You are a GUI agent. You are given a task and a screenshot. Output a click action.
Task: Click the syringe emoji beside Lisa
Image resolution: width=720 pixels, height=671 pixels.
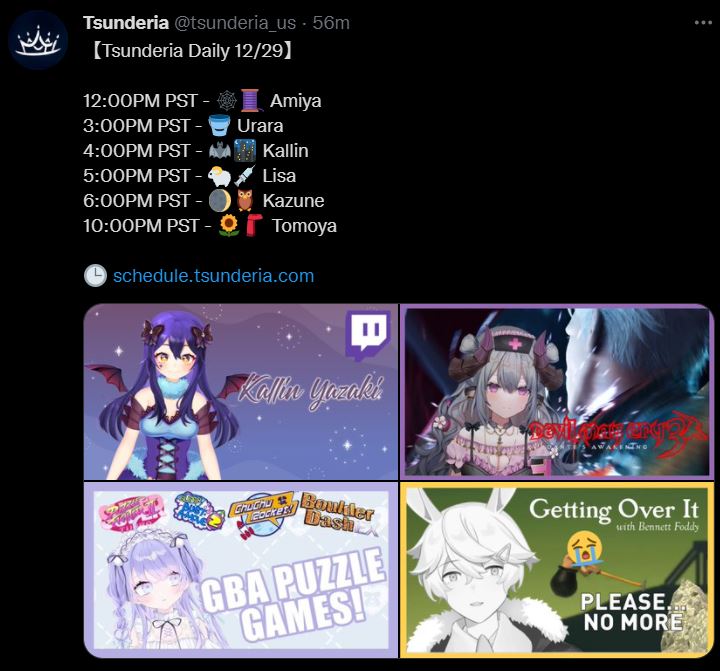point(245,175)
